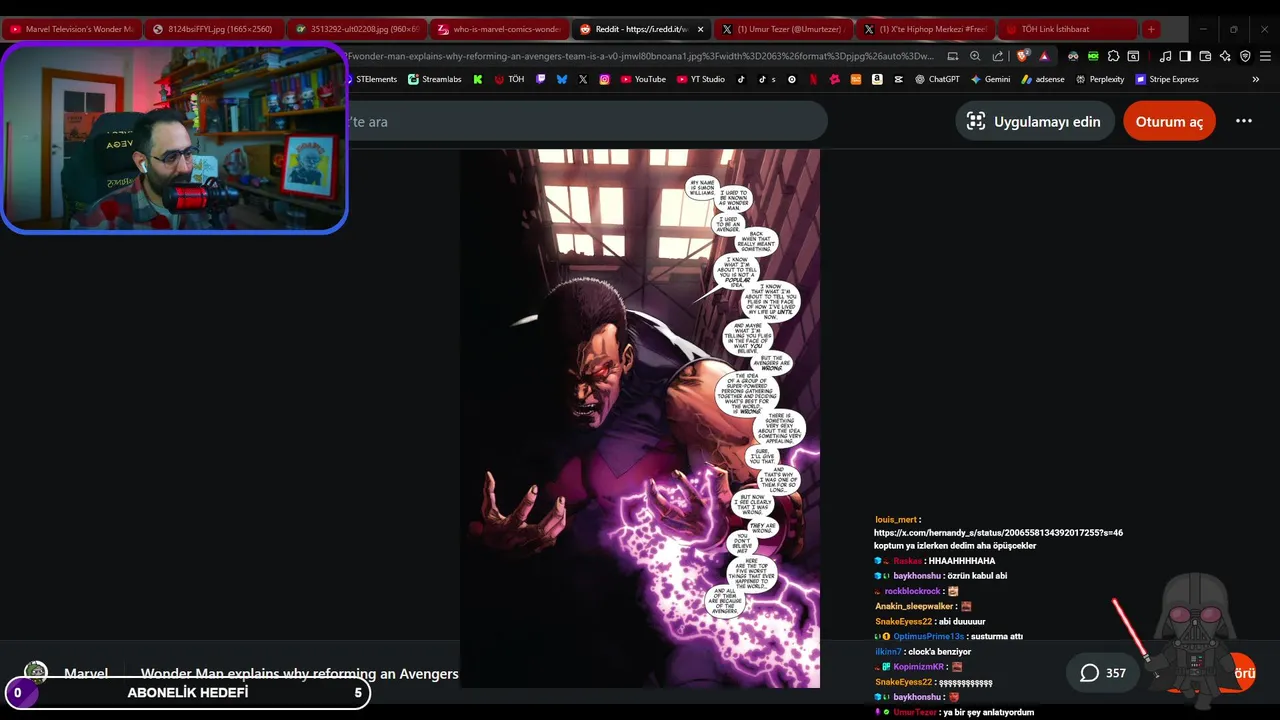Click the Reddit search field
This screenshot has height=720, width=1280.
pos(588,121)
